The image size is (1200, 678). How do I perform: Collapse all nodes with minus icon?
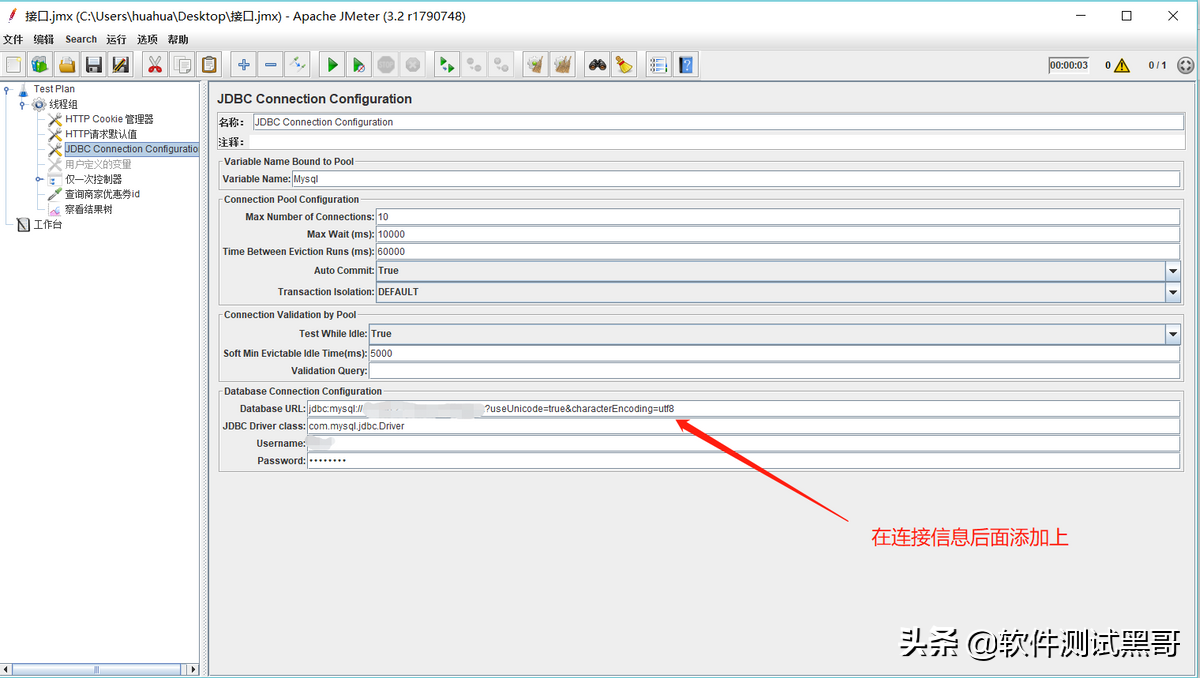[x=270, y=65]
